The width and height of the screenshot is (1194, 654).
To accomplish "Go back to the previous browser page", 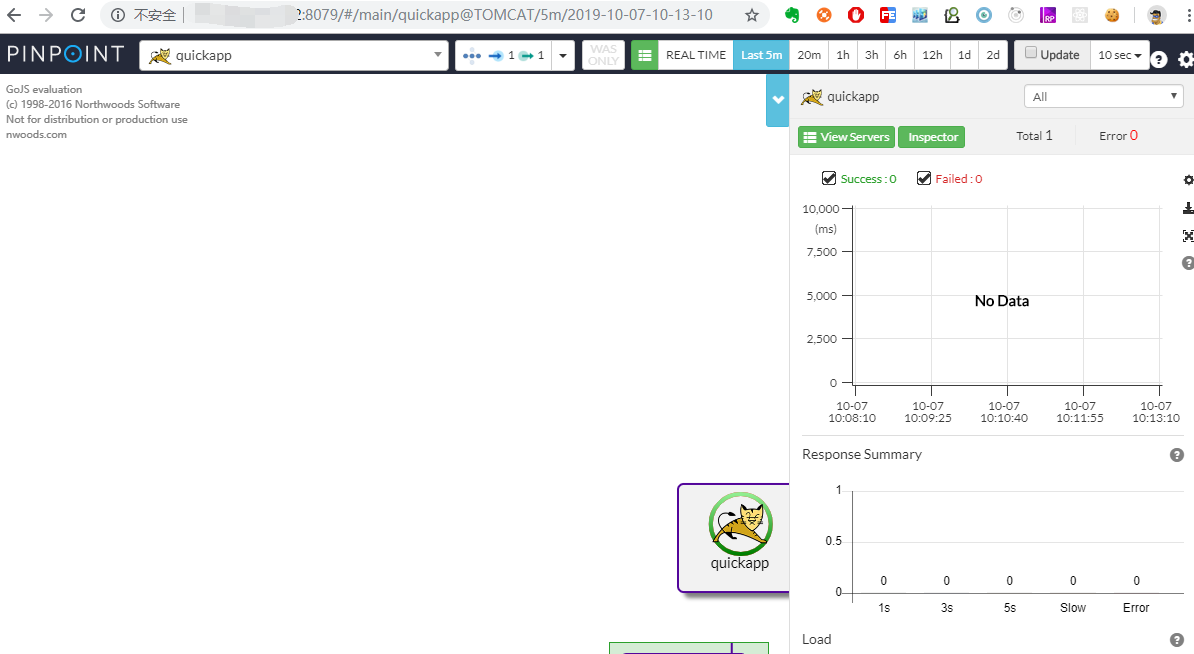I will click(14, 14).
